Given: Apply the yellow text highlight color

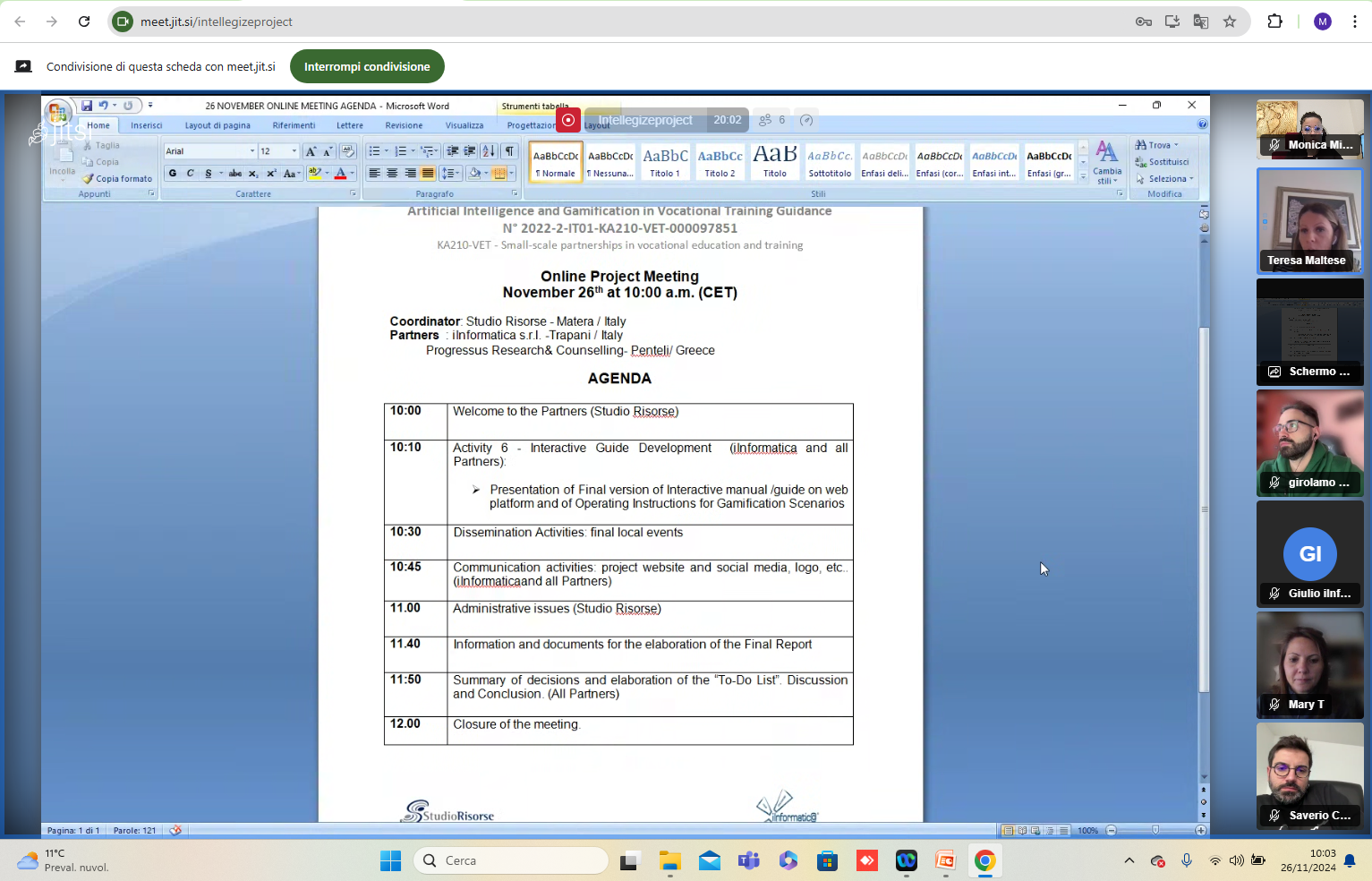Looking at the screenshot, I should pyautogui.click(x=314, y=174).
